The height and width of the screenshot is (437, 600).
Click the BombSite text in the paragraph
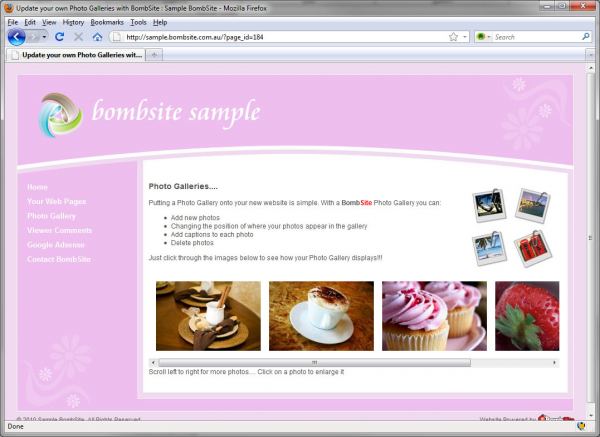pos(357,202)
